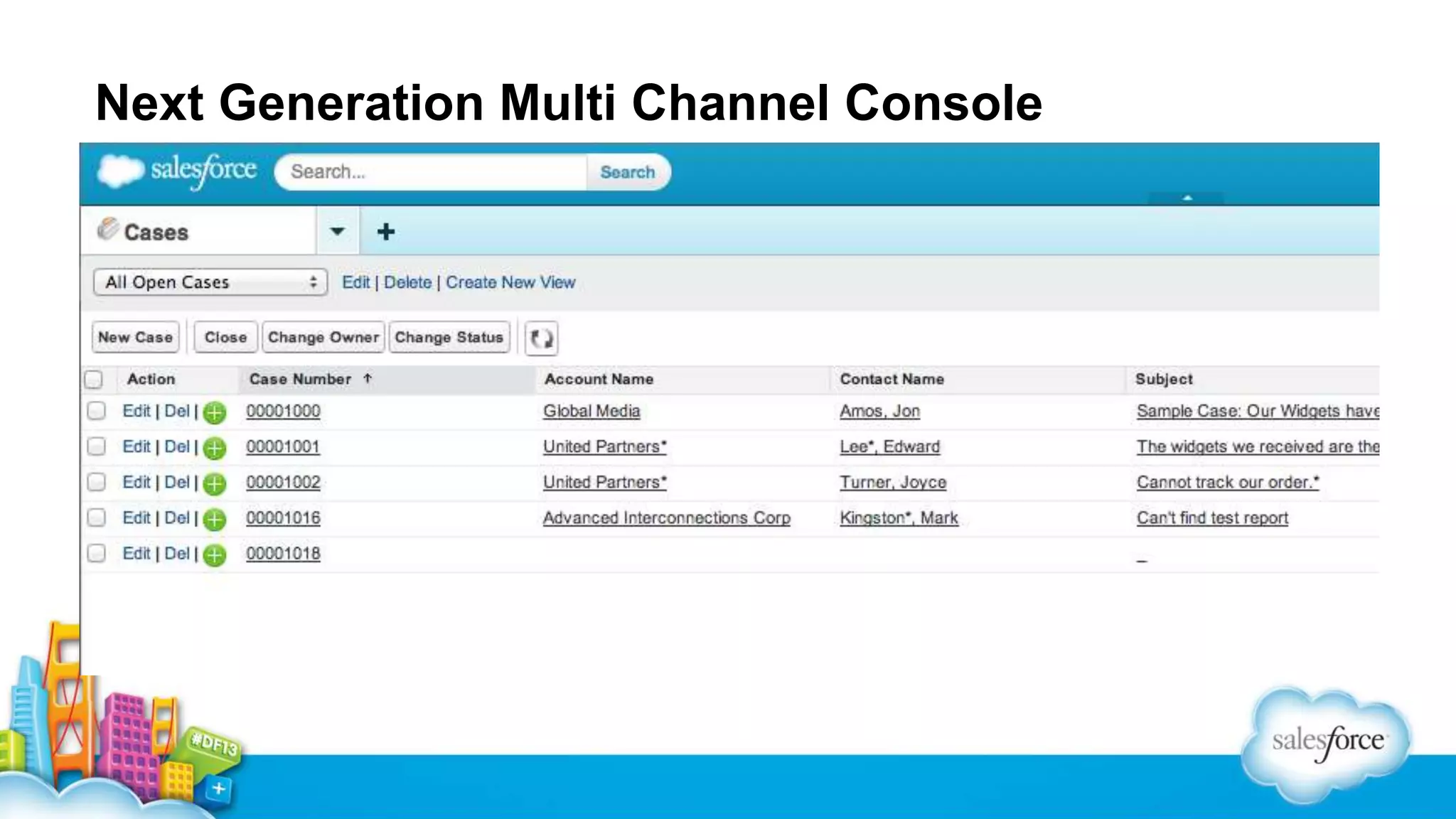
Task: Open subject The widgets we received
Action: [1258, 446]
